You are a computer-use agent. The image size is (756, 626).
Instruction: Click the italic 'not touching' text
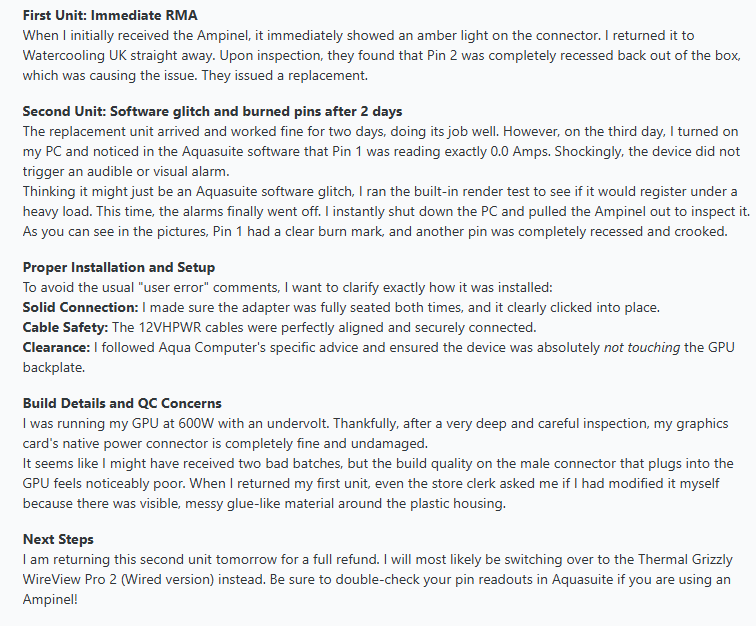642,348
